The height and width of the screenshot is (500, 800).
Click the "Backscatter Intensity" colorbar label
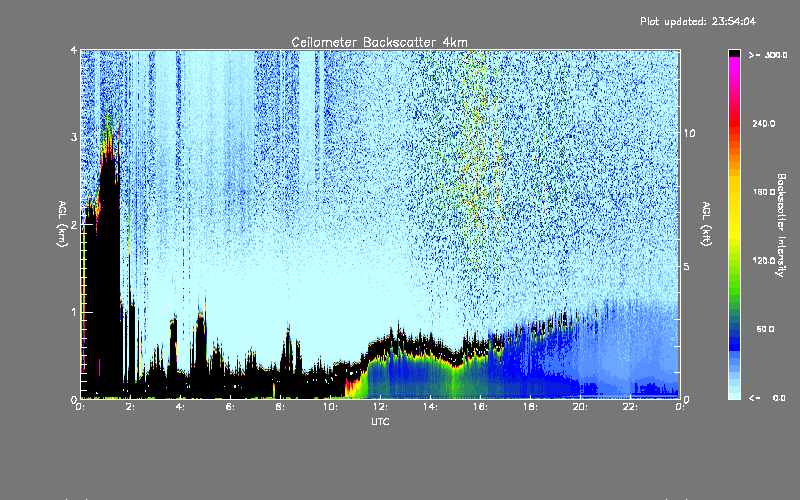pos(781,225)
